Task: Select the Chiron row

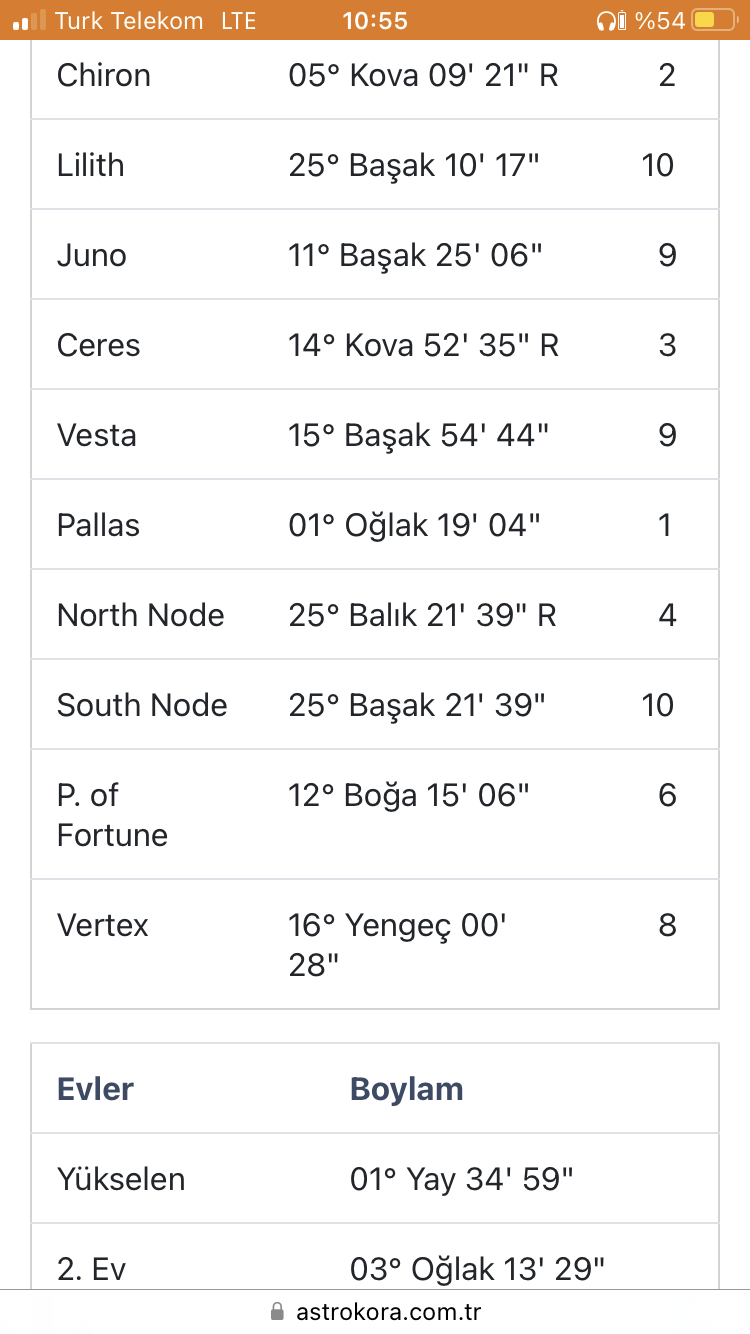Action: [x=375, y=75]
